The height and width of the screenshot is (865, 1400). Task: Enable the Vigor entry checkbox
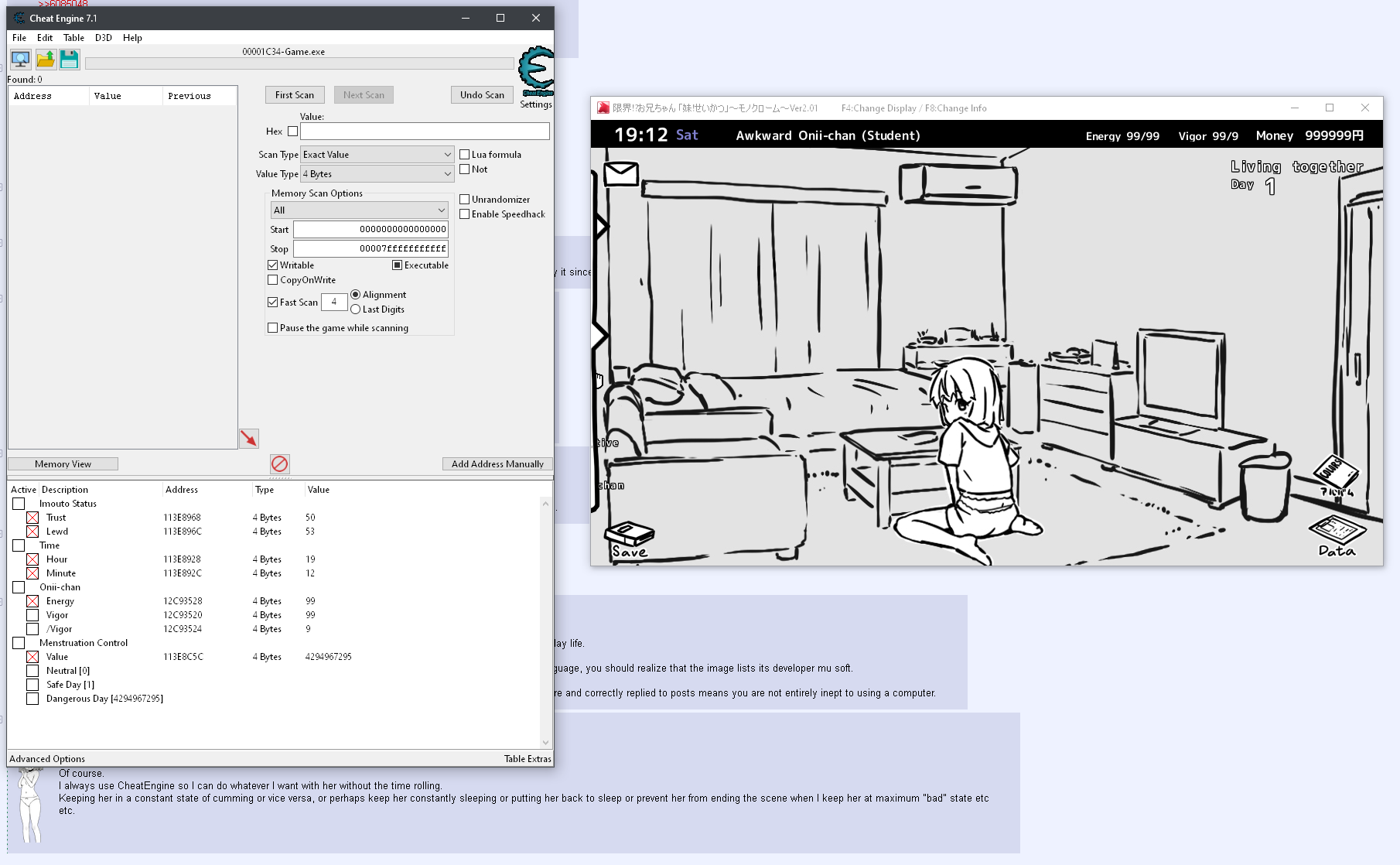(32, 615)
